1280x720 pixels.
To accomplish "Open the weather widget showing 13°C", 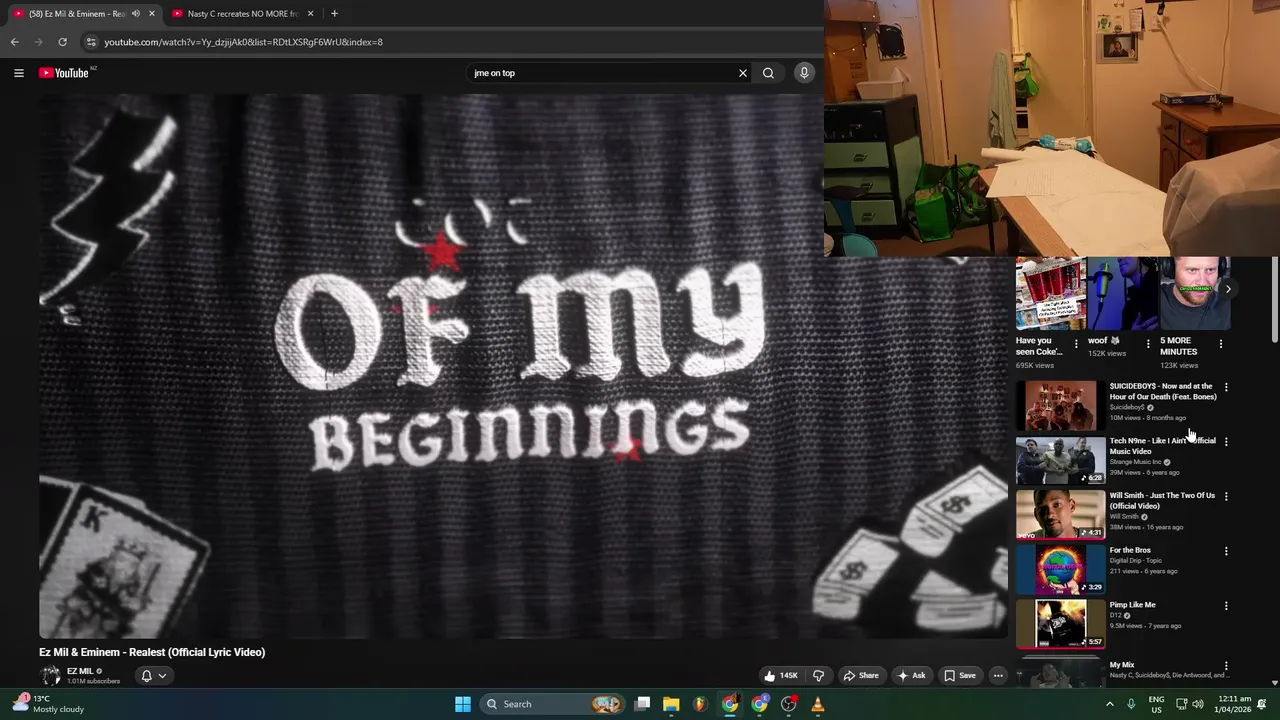I will pos(49,704).
